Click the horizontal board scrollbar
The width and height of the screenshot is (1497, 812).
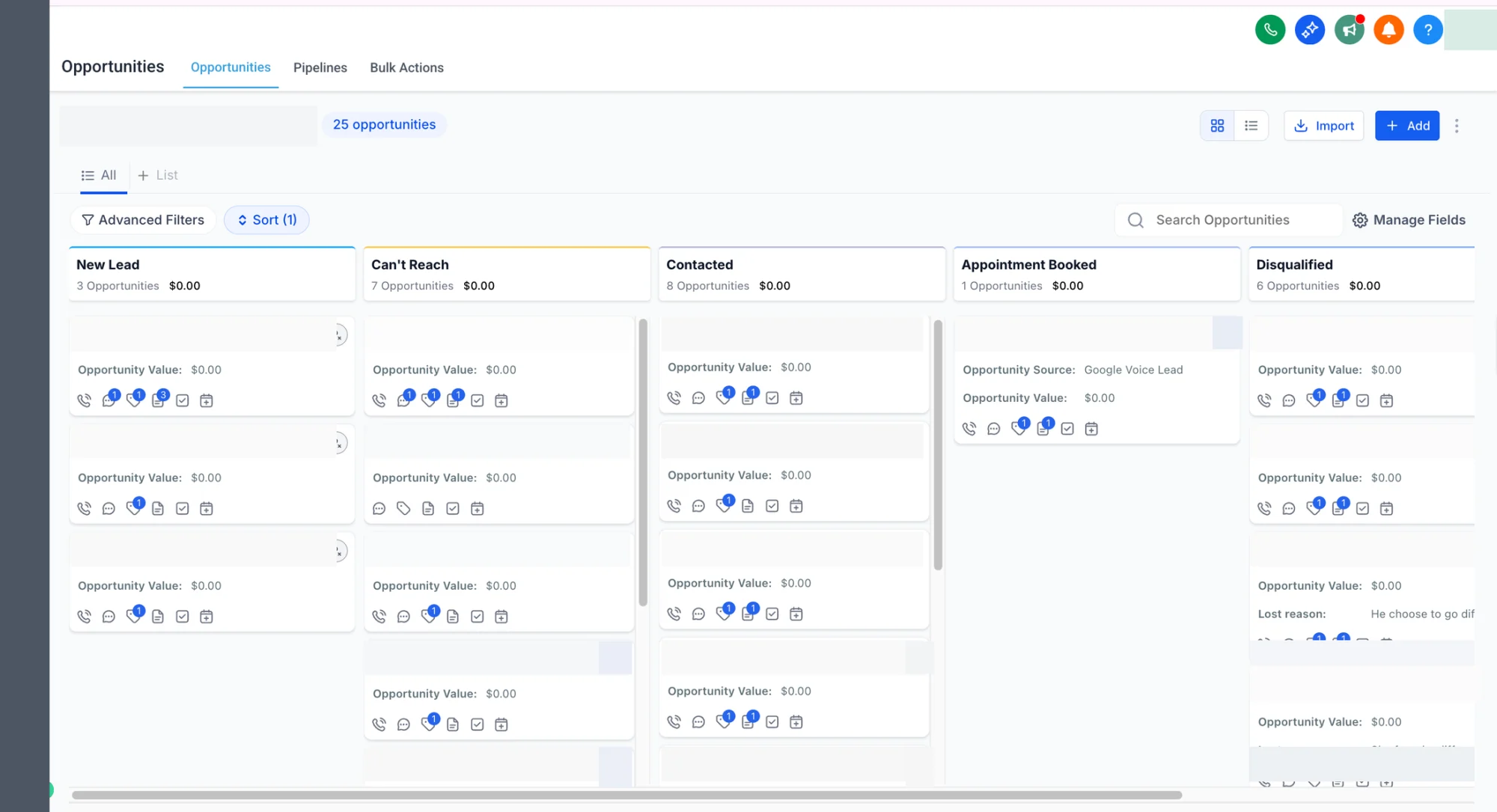[x=626, y=795]
